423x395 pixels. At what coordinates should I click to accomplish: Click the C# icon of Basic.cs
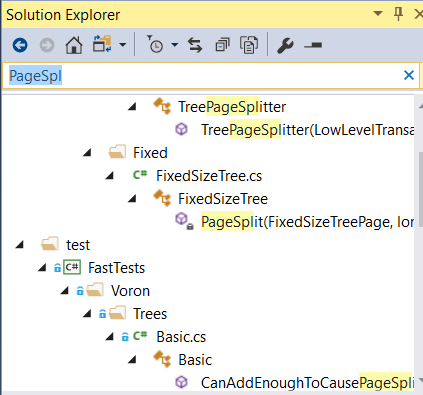coord(140,336)
